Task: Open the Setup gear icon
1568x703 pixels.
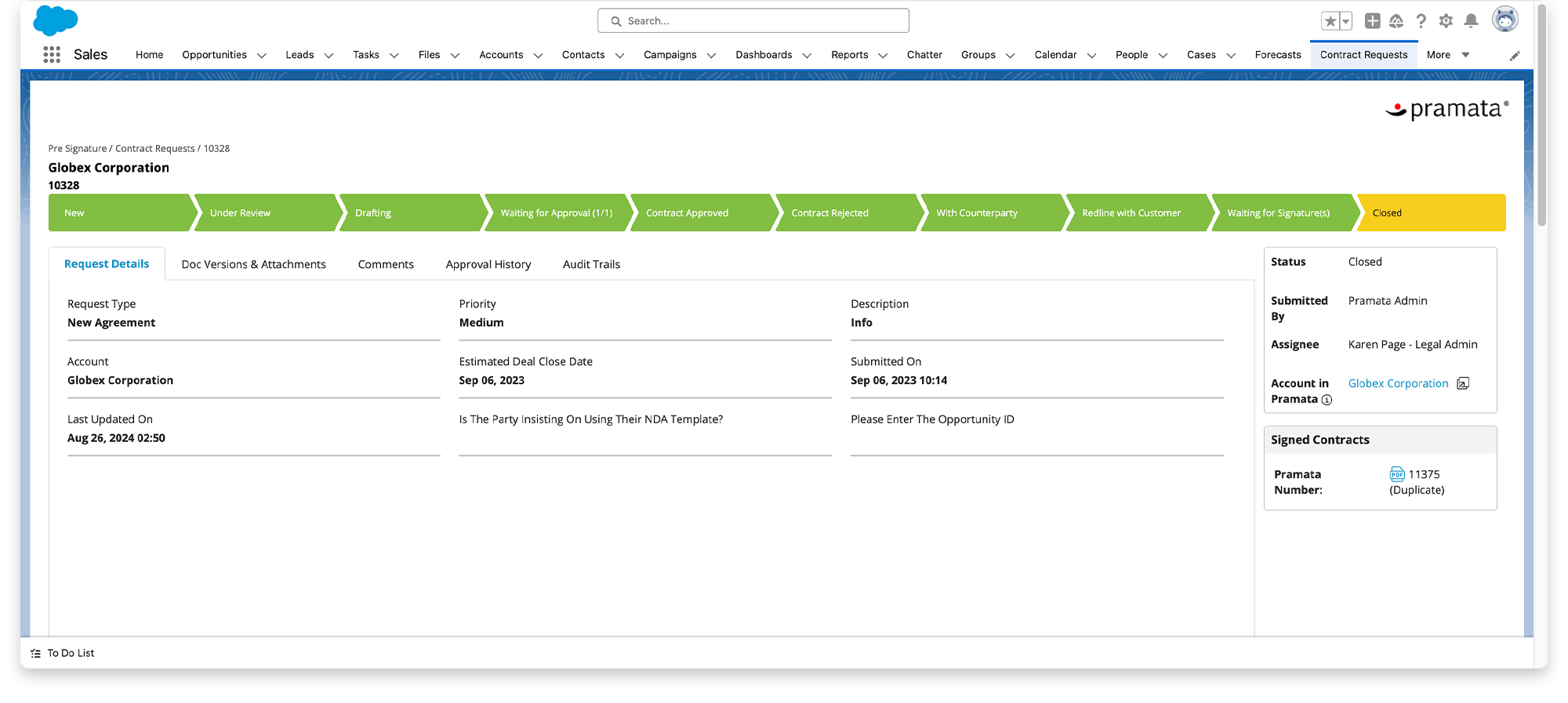Action: (x=1446, y=21)
